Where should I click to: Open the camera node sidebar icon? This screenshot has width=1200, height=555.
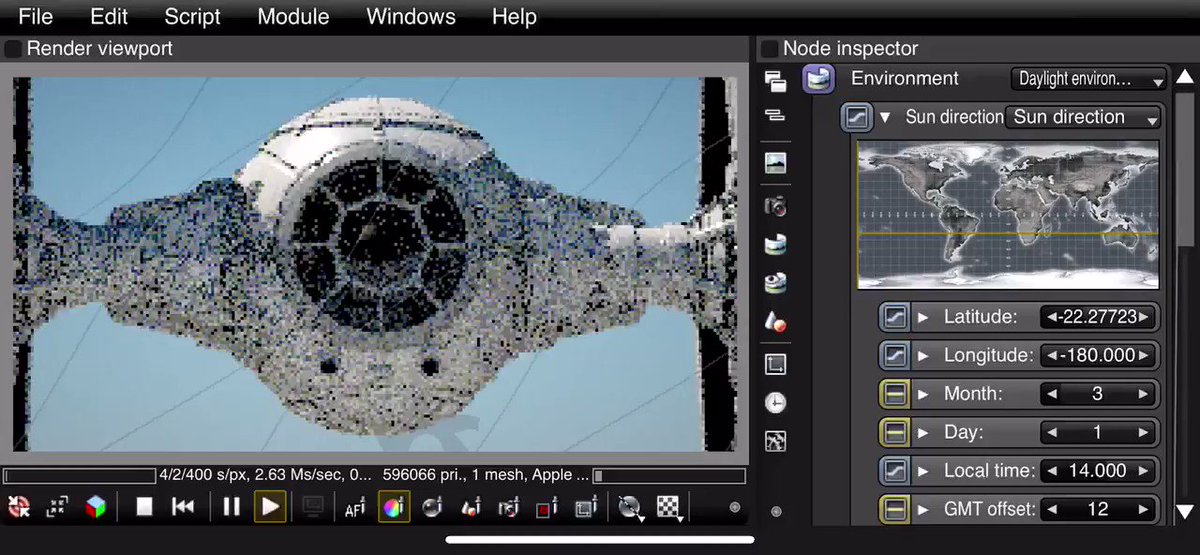(775, 206)
